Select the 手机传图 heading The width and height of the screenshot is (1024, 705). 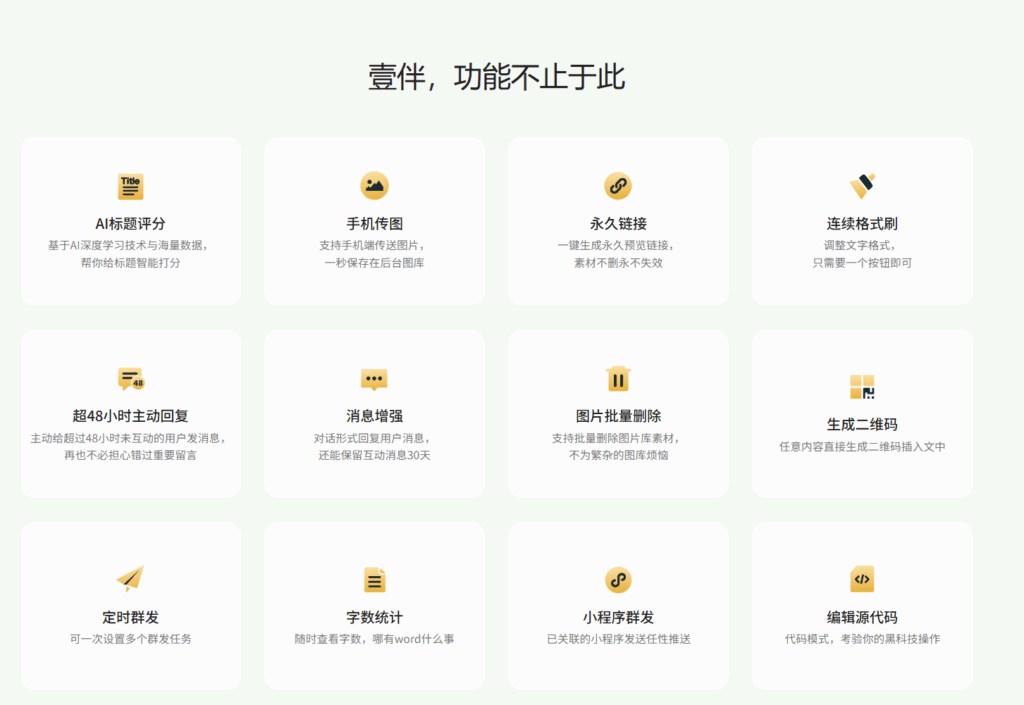[x=374, y=224]
